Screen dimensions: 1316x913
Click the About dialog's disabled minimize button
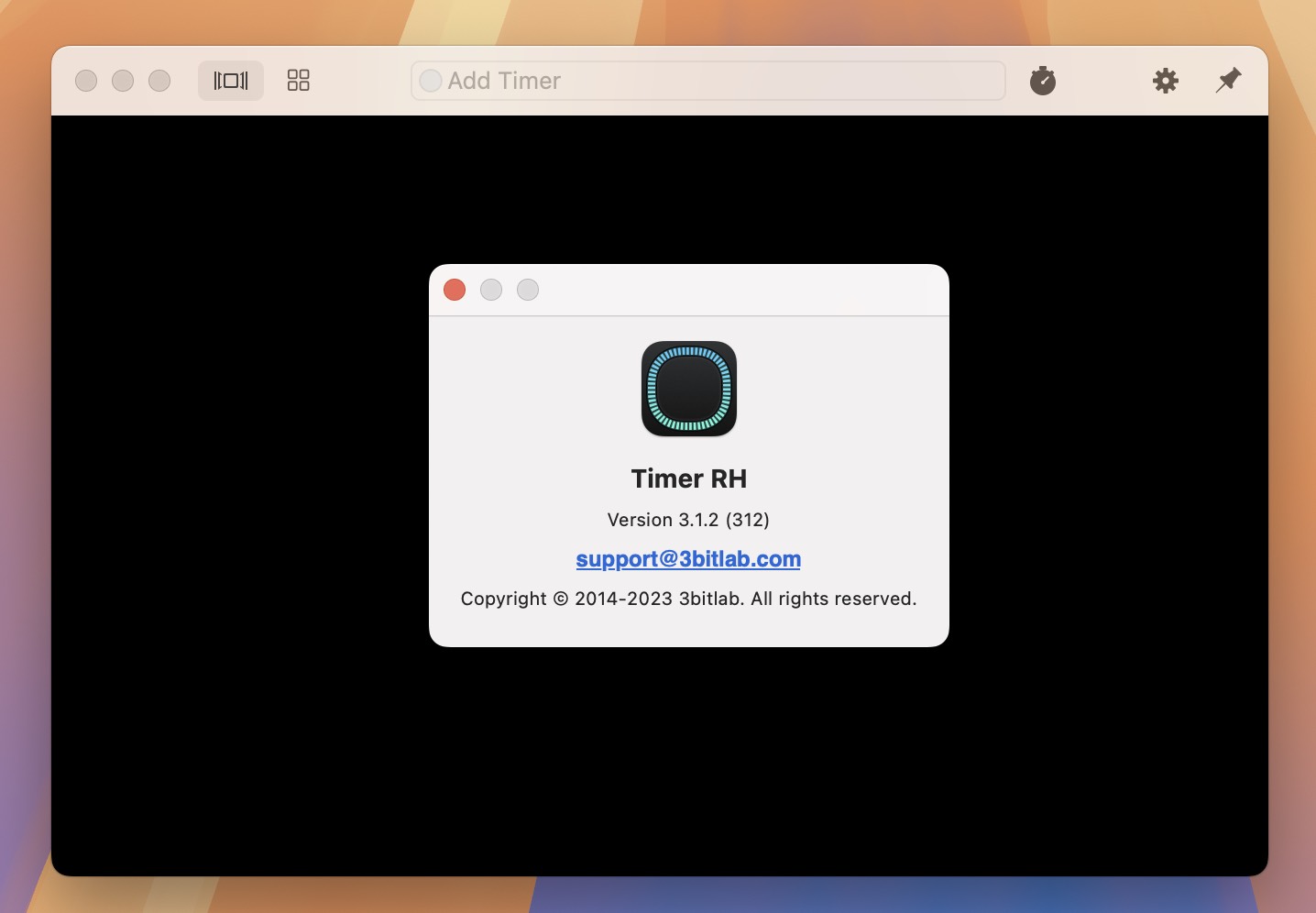[x=491, y=290]
